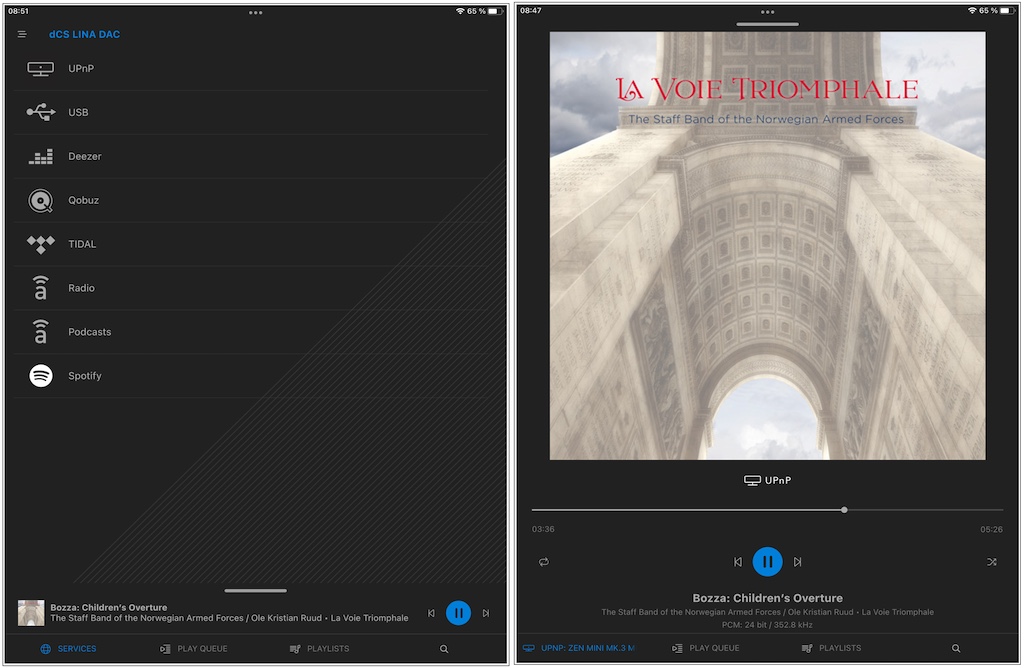1024x668 pixels.
Task: Tap the mini player album thumbnail
Action: (x=31, y=613)
